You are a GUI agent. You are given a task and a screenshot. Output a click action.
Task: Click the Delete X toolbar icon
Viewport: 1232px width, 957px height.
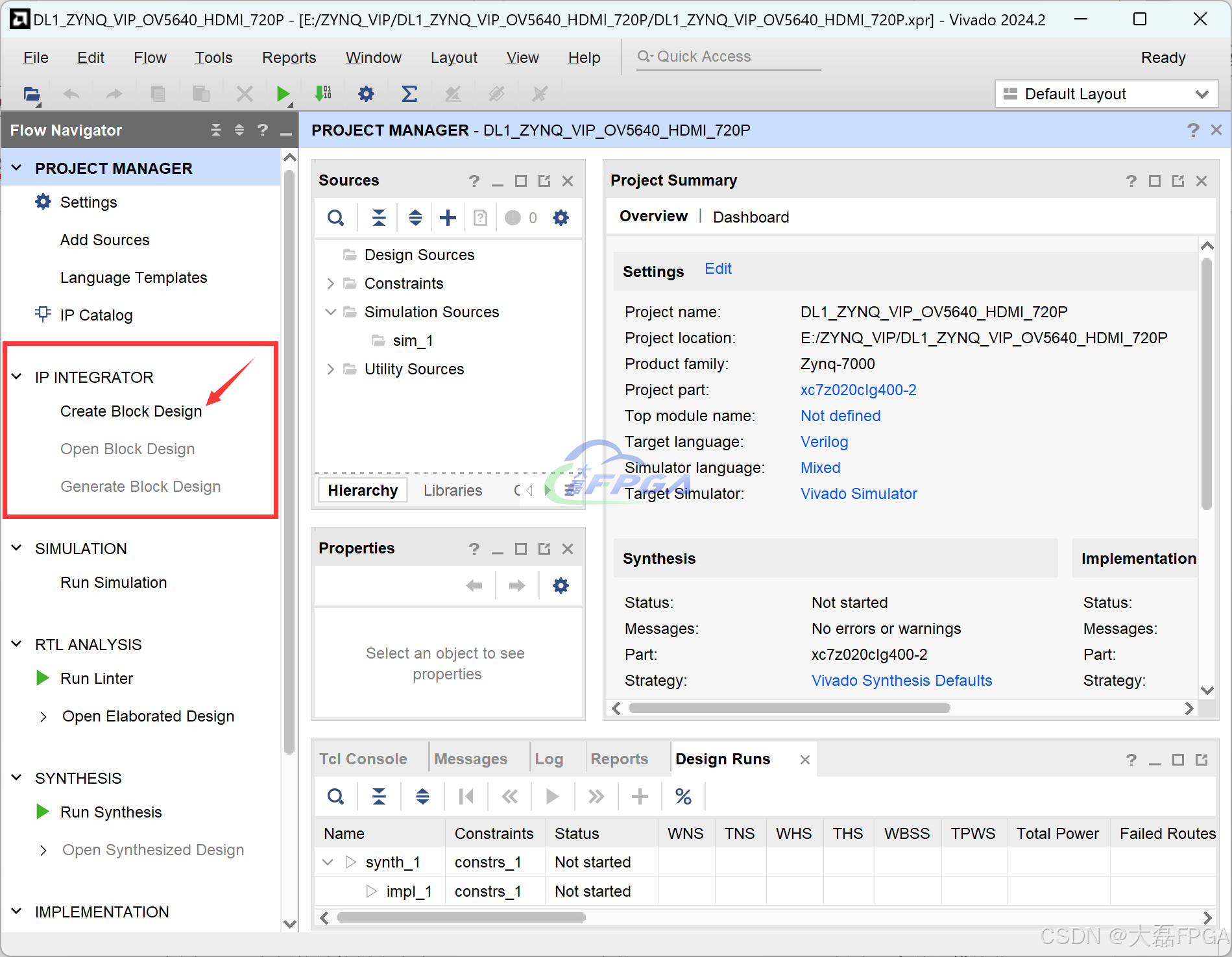tap(245, 94)
